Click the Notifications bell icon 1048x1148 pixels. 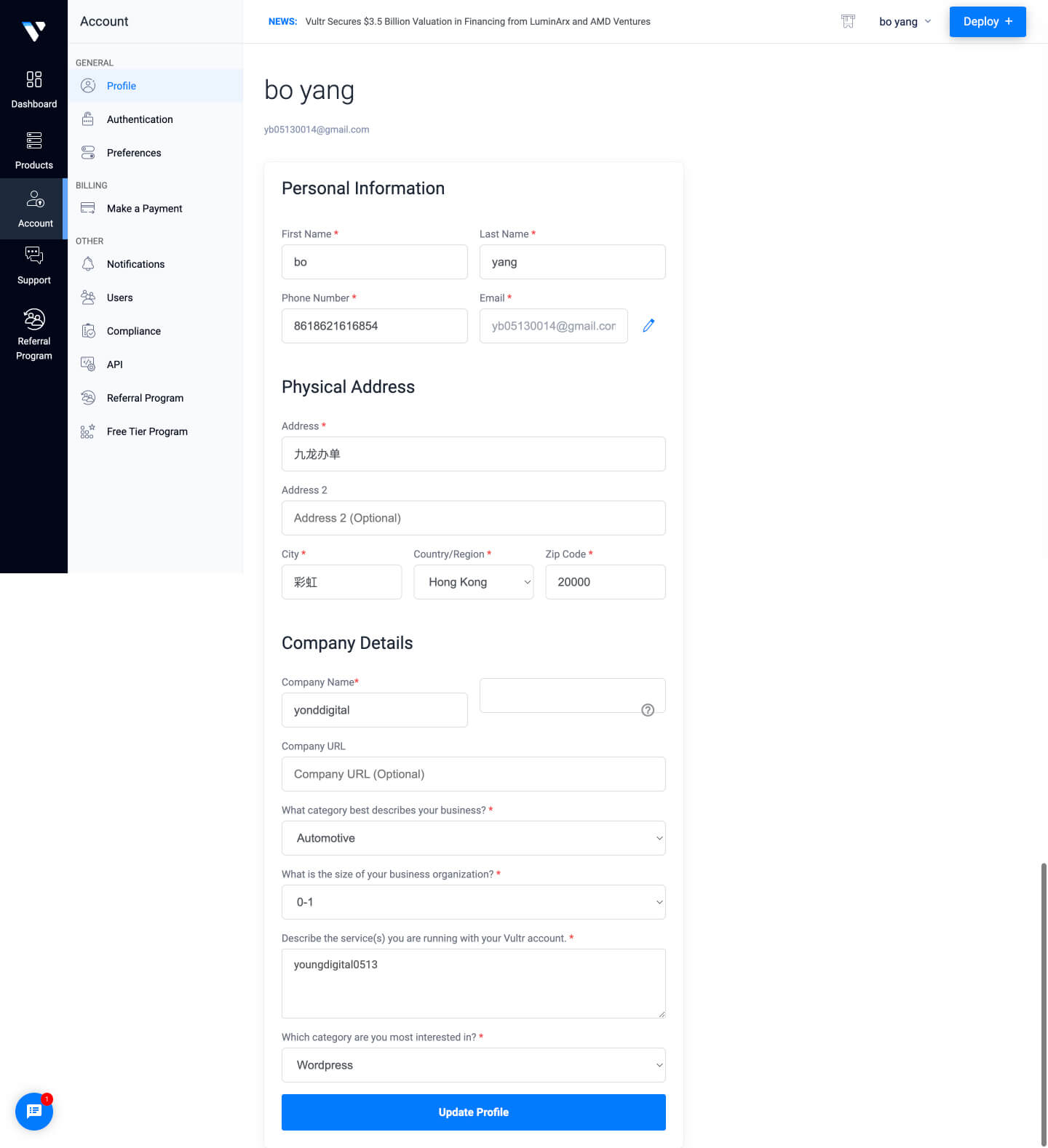tap(88, 264)
